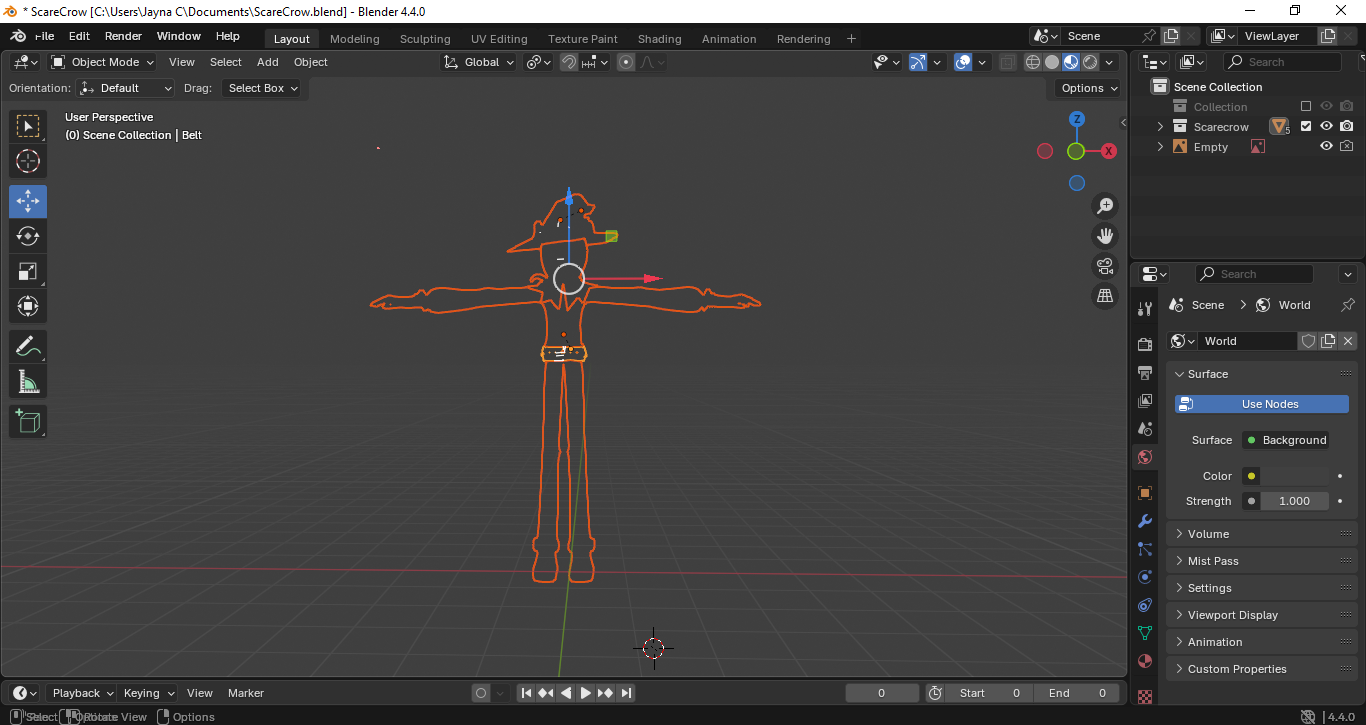The height and width of the screenshot is (725, 1366).
Task: Pick the Annotate pencil tool
Action: click(28, 347)
